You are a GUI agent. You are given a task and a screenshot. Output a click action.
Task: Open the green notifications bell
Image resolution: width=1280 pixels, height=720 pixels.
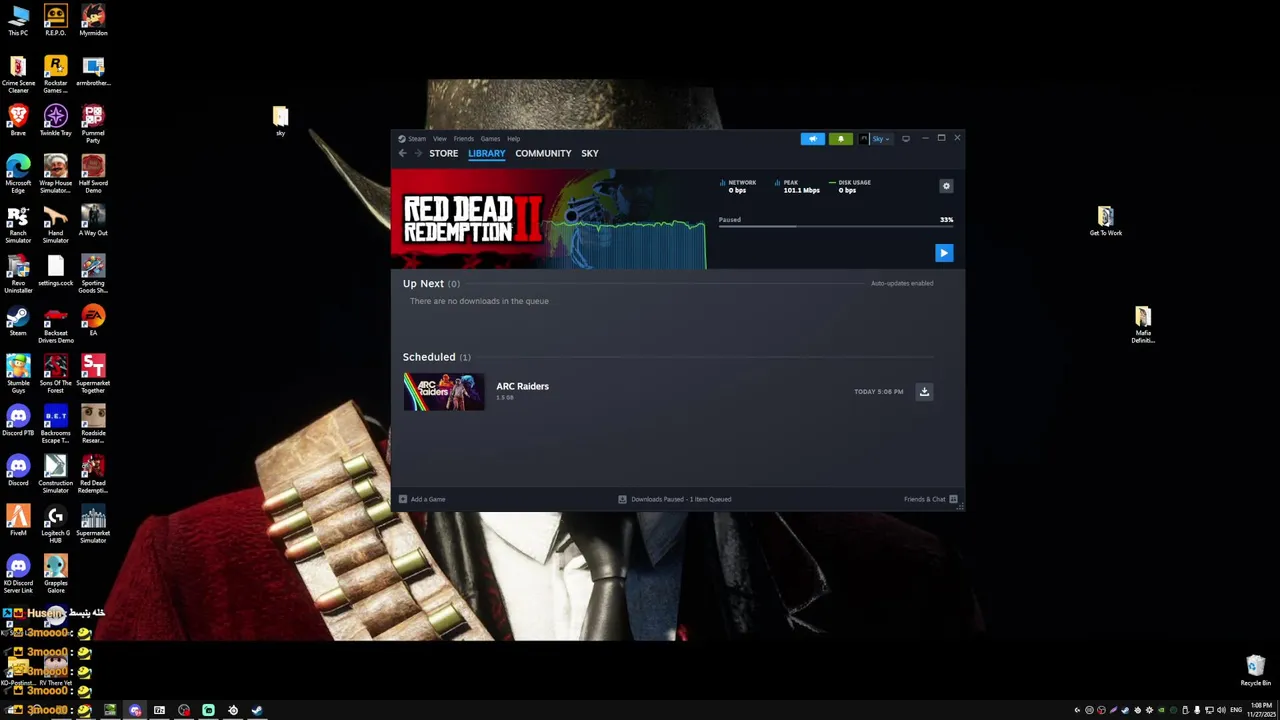pyautogui.click(x=840, y=139)
